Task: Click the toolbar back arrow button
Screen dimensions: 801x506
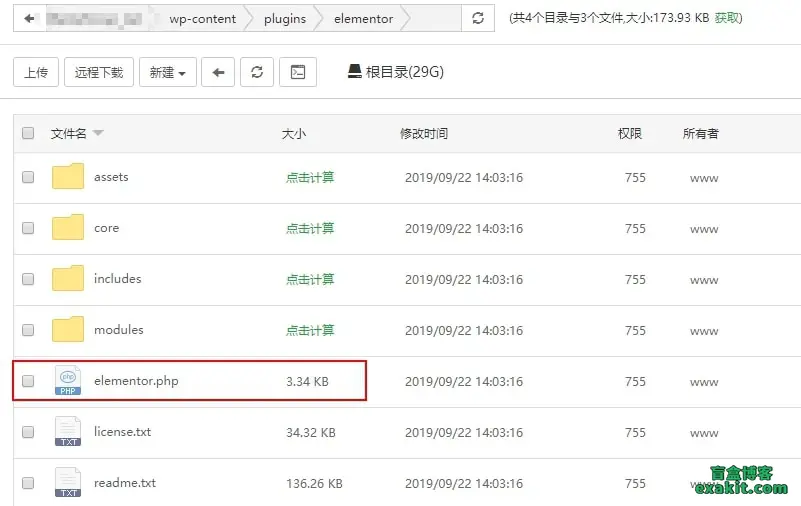Action: (x=218, y=72)
